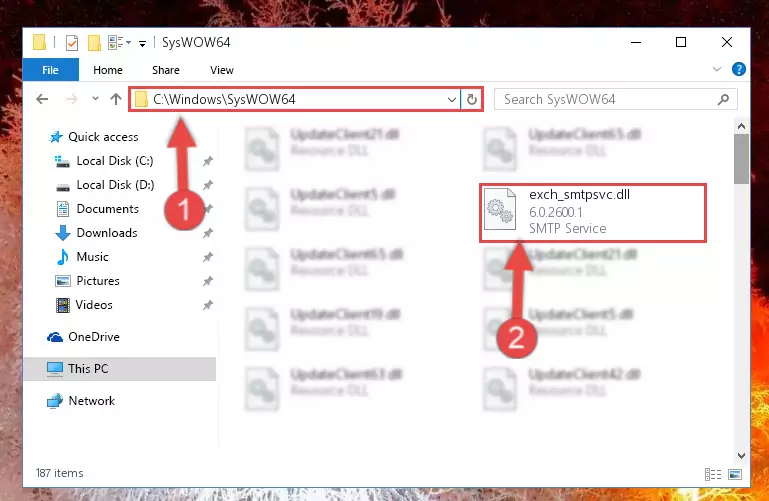Go up one folder level arrow
Viewport: 769px width, 501px height.
pyautogui.click(x=116, y=100)
